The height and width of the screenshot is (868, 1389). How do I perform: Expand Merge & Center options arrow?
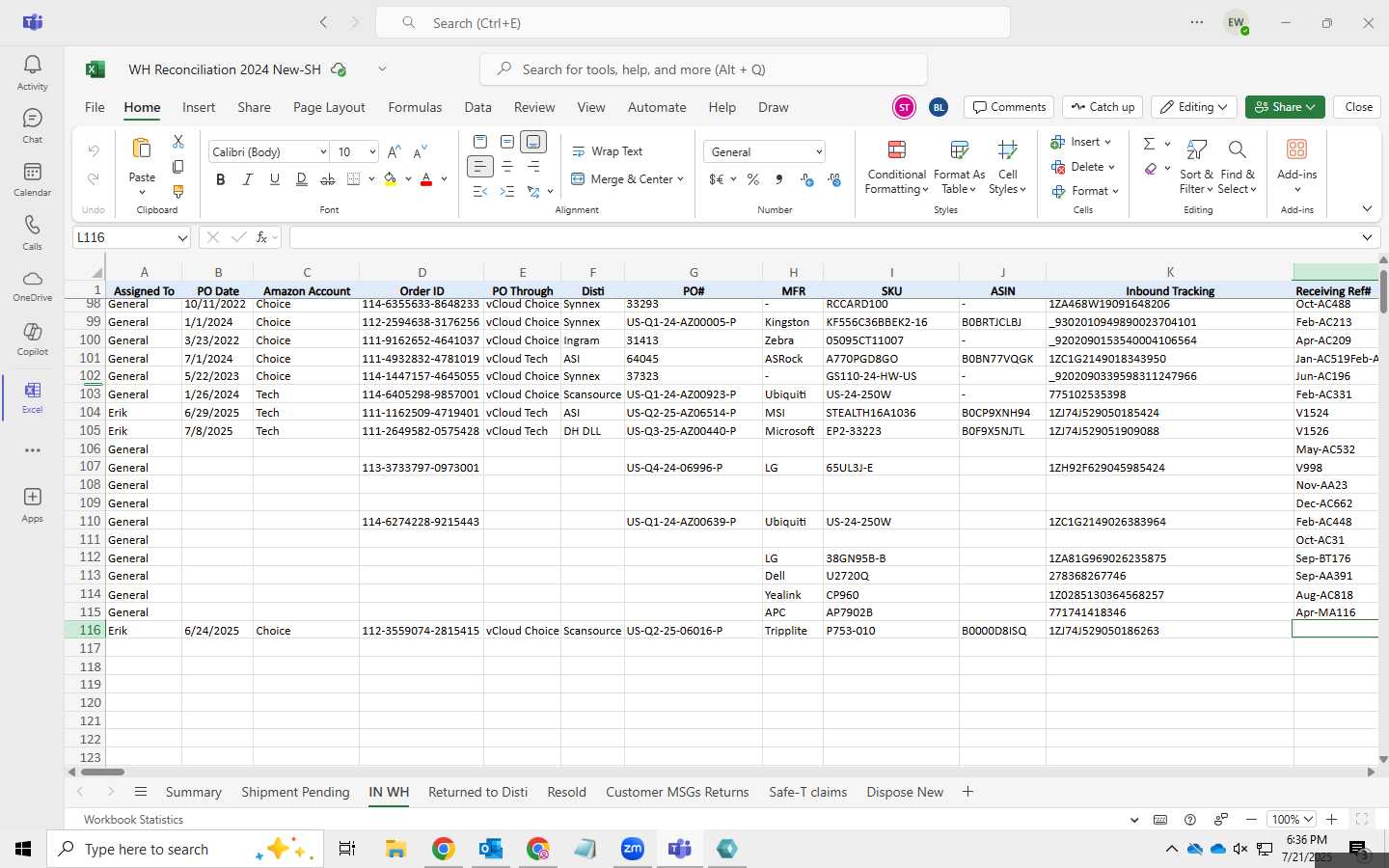point(681,179)
